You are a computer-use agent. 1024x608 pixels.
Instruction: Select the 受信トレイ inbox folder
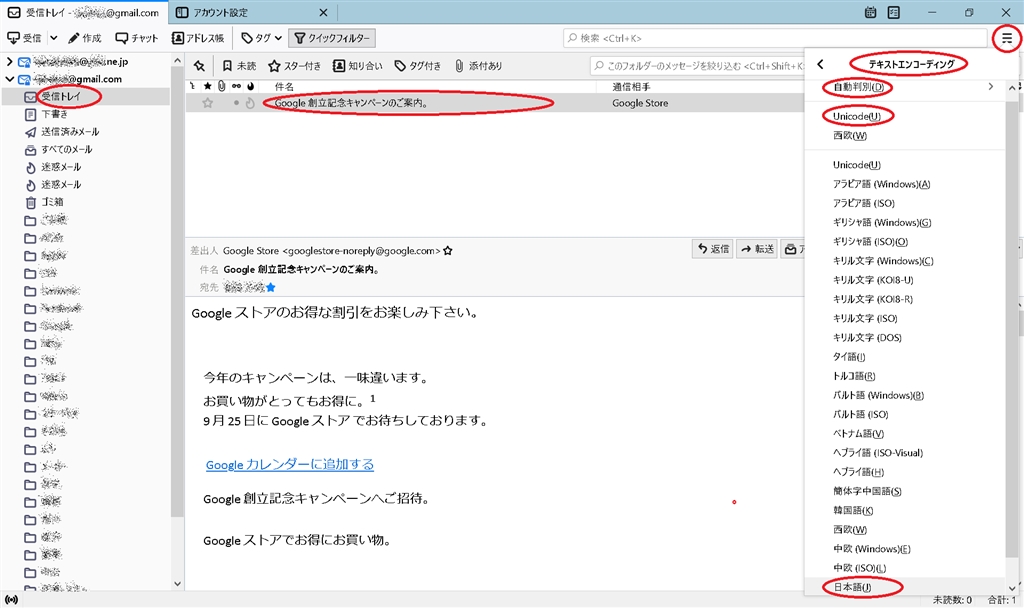coord(61,96)
